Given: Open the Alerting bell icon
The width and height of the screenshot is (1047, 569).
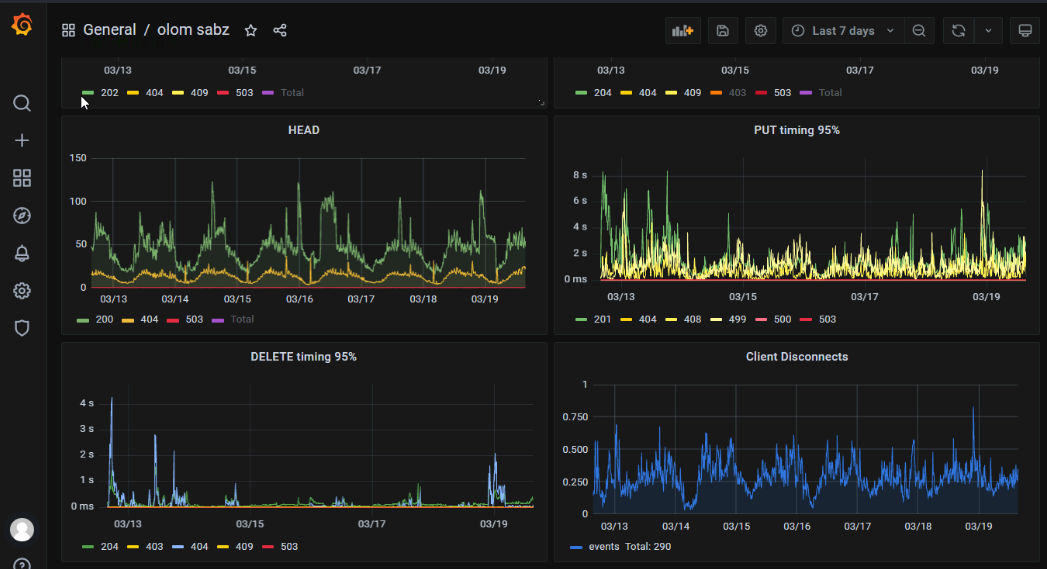Looking at the screenshot, I should 22,253.
